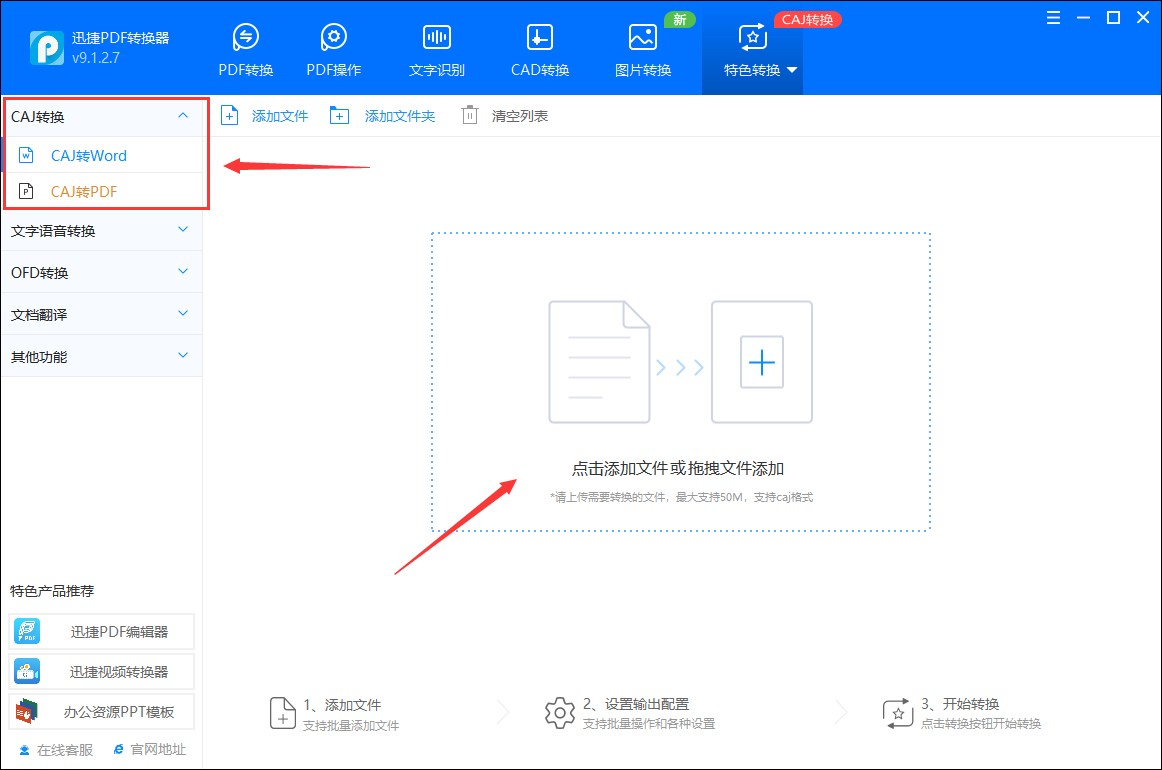Click the step 3 开始转换 convert icon
This screenshot has height=770, width=1162.
point(897,713)
